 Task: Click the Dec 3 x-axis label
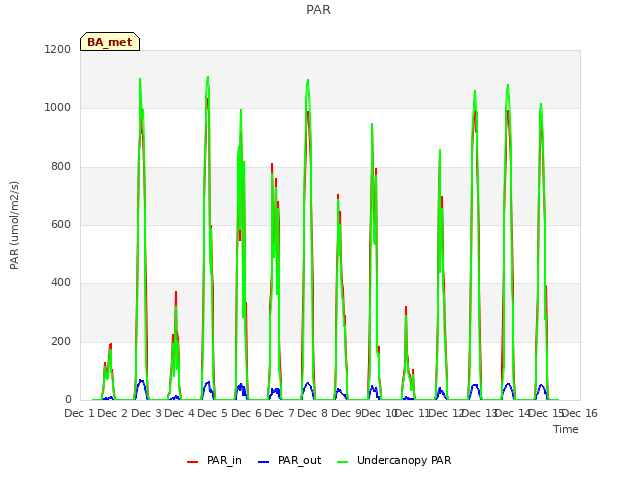point(146,413)
